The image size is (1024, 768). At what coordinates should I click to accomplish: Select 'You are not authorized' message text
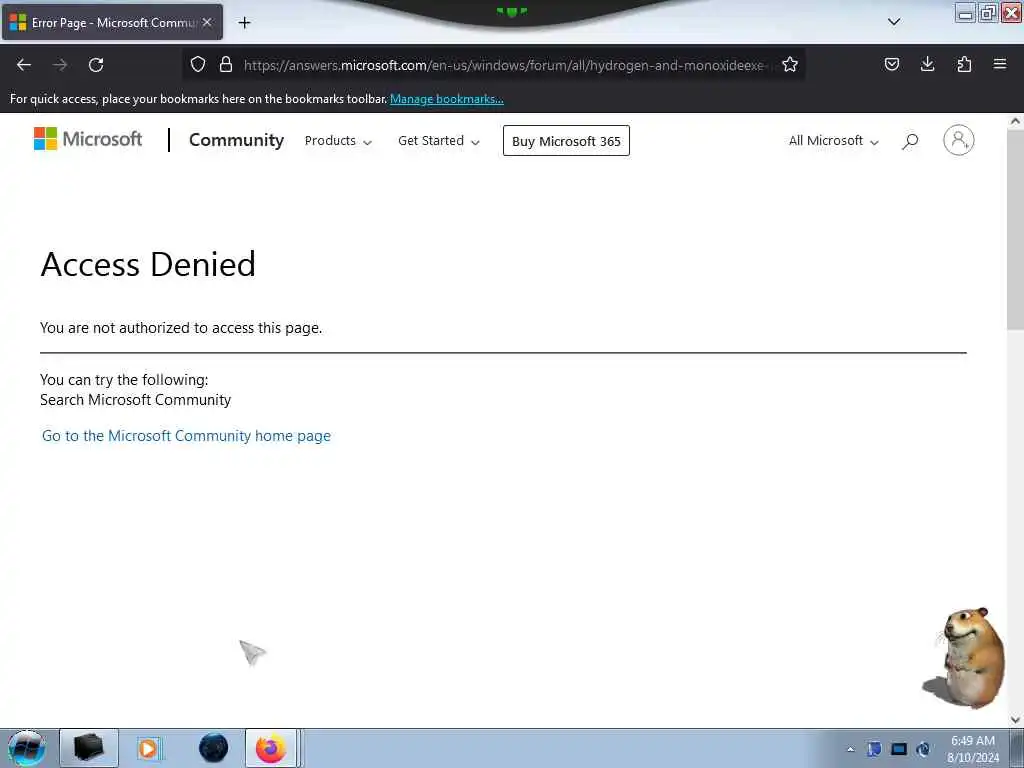(x=181, y=328)
